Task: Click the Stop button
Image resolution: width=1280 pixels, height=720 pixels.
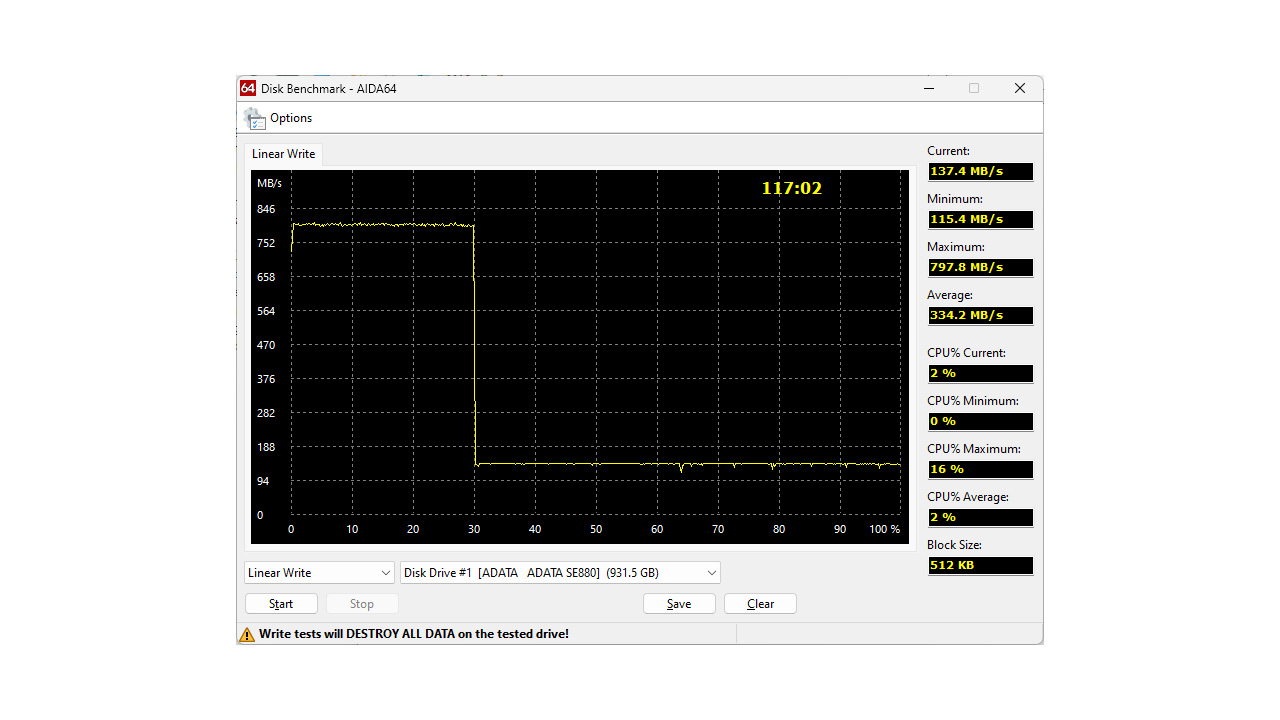Action: pyautogui.click(x=362, y=604)
